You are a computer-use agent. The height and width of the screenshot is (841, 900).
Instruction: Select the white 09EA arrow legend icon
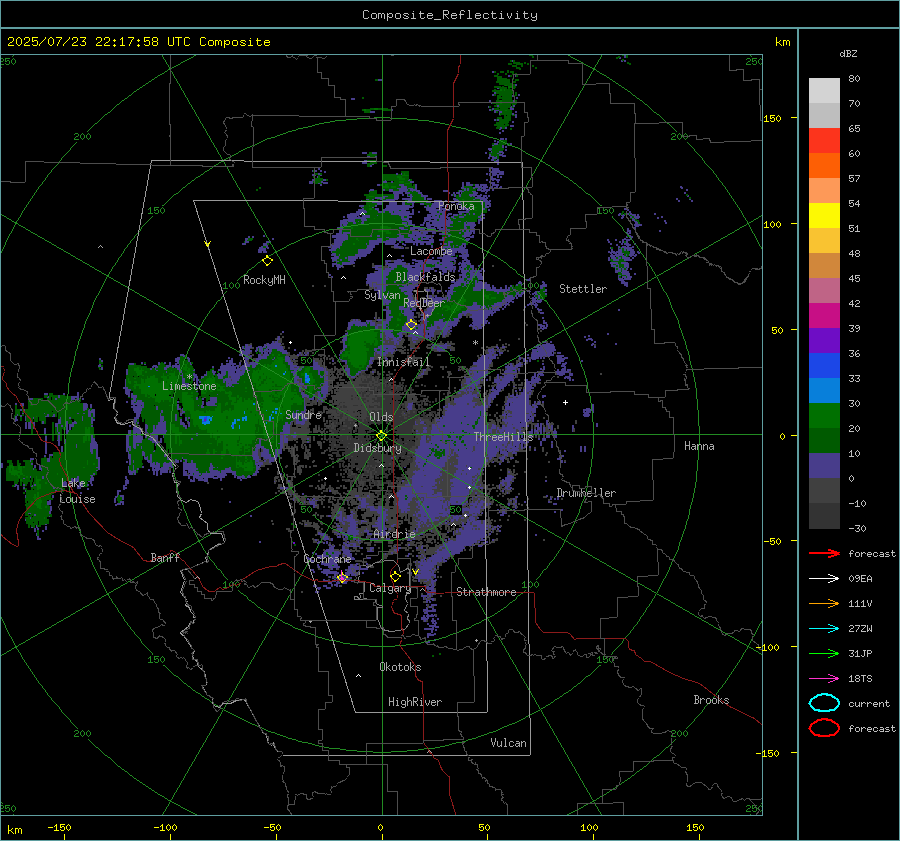pos(824,578)
